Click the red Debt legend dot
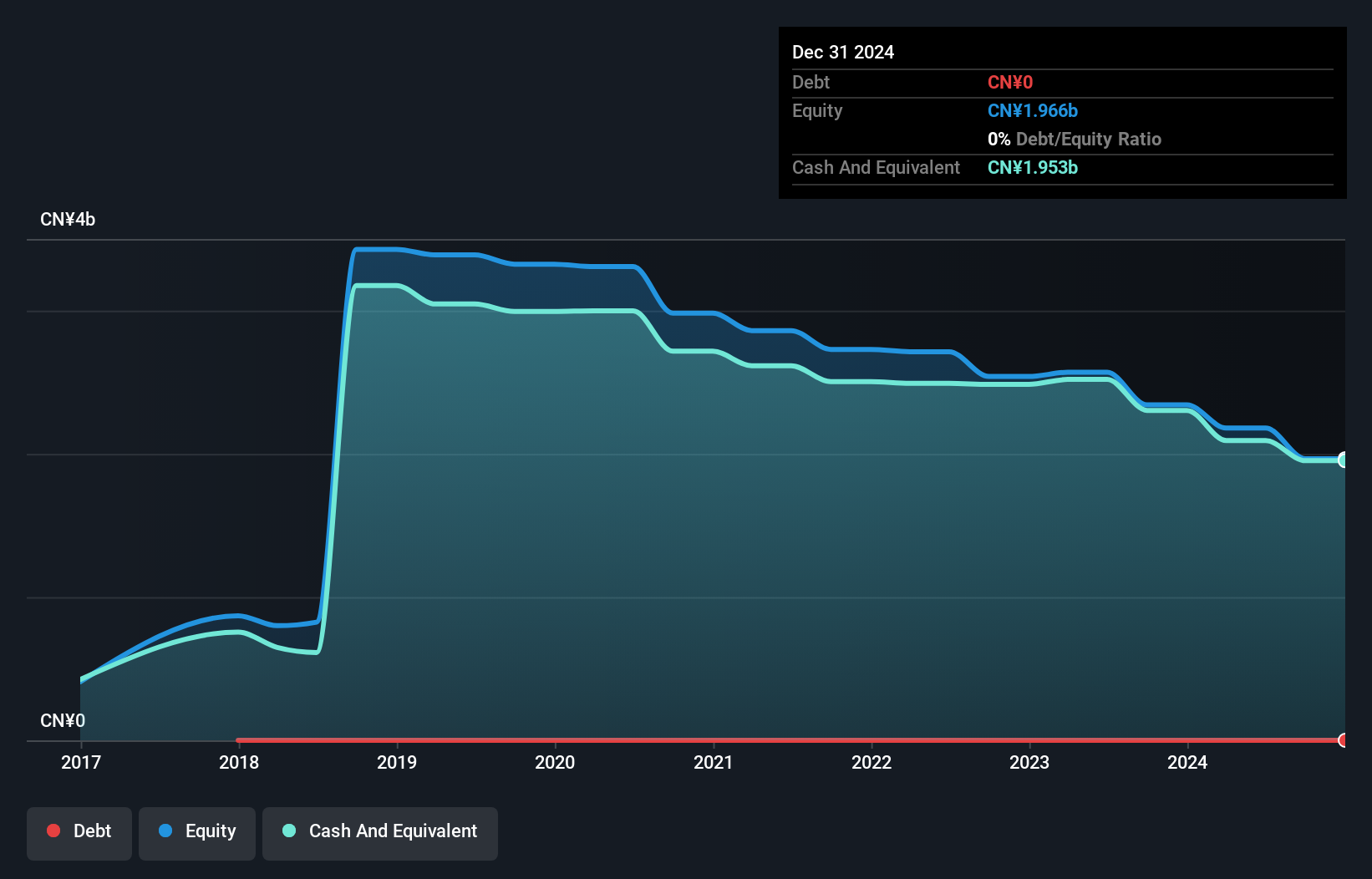This screenshot has width=1372, height=879. [53, 831]
